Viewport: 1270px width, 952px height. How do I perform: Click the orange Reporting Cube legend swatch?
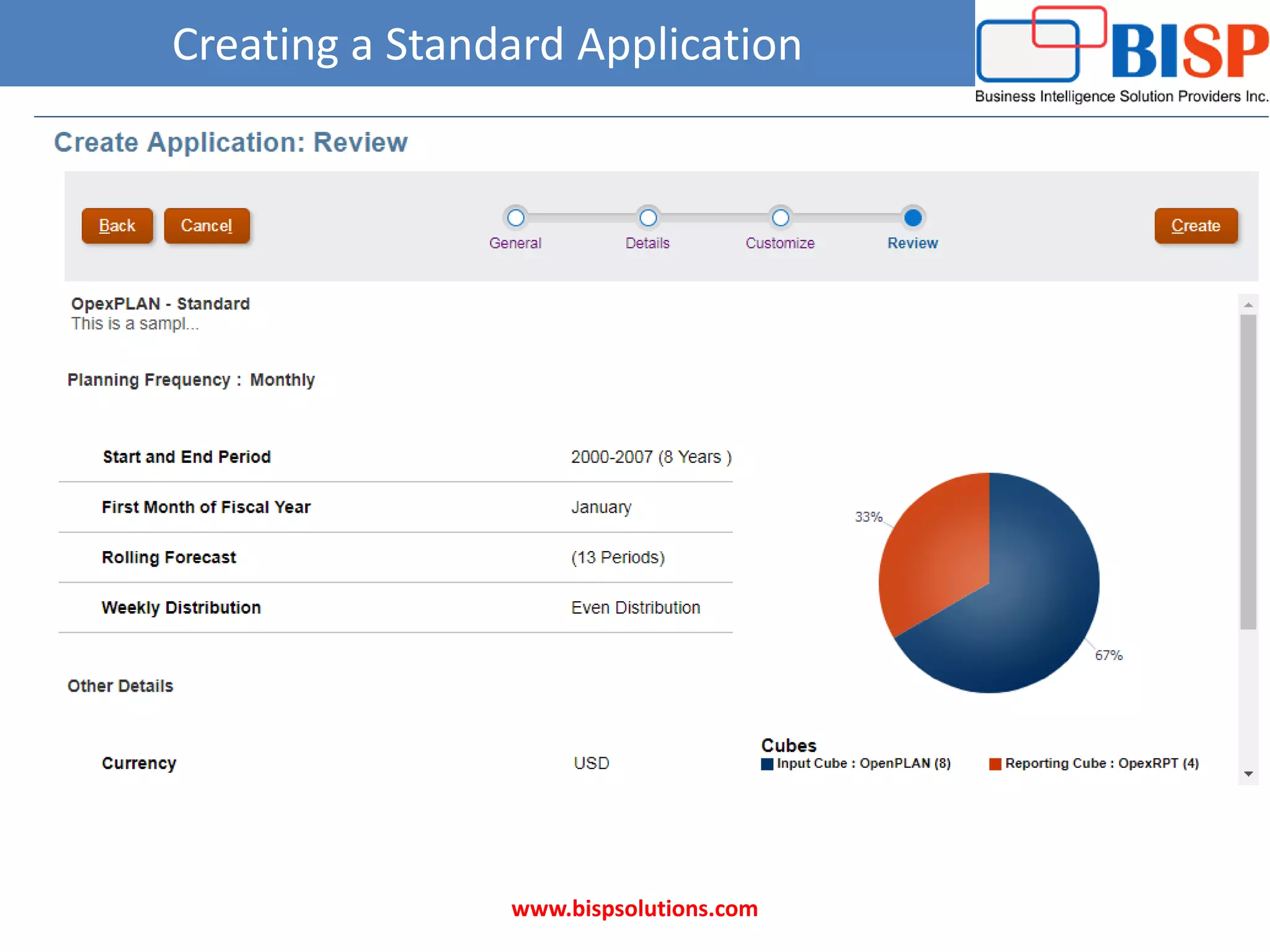pos(995,764)
